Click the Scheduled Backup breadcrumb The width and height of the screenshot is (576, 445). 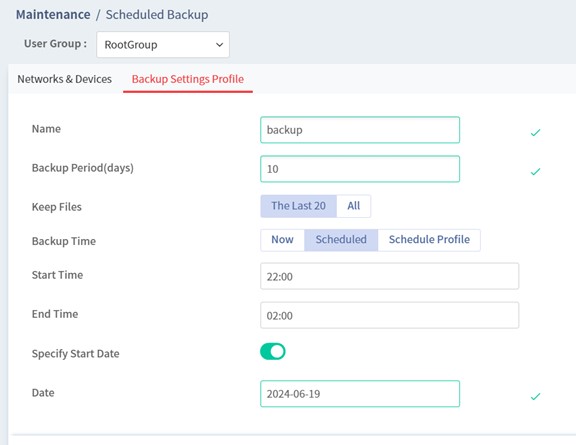point(157,15)
